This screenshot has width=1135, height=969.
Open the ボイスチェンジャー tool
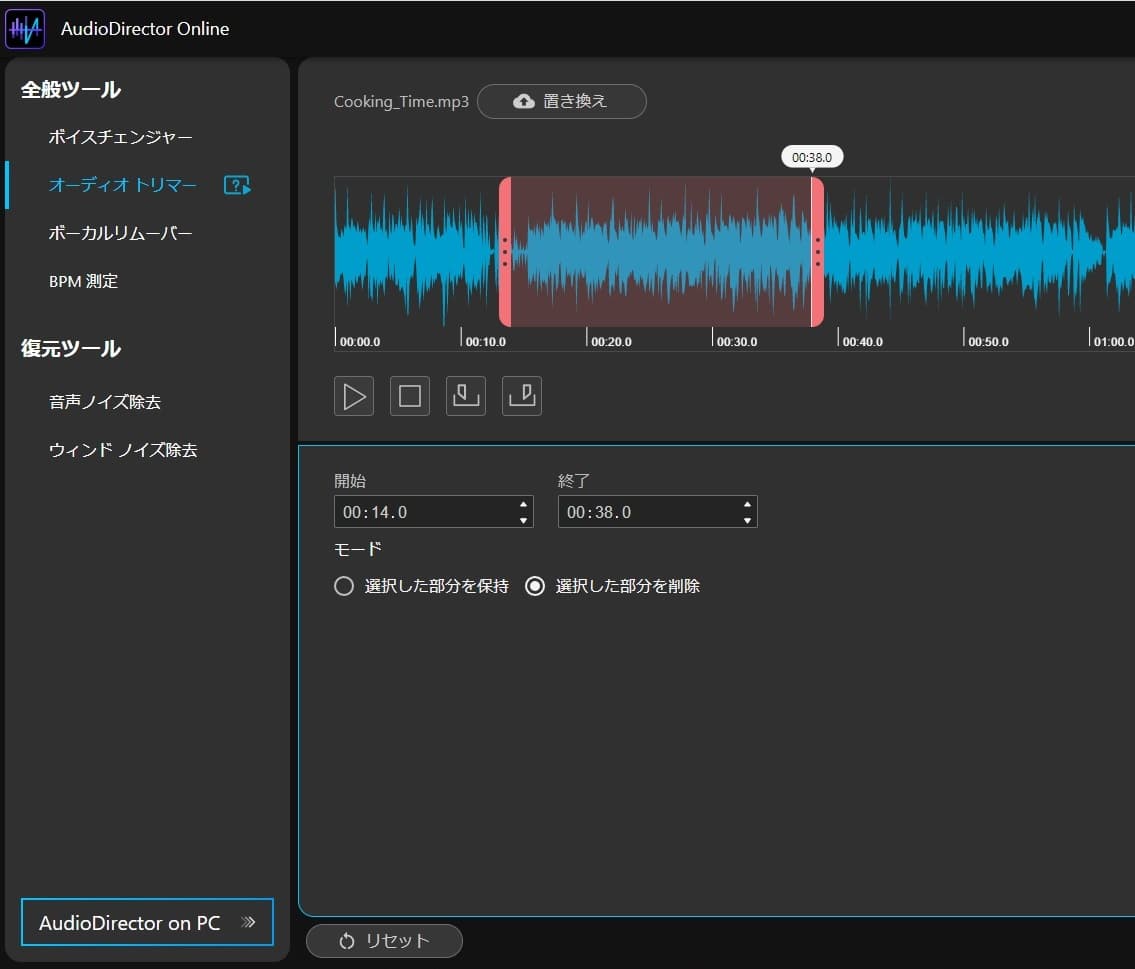(121, 137)
